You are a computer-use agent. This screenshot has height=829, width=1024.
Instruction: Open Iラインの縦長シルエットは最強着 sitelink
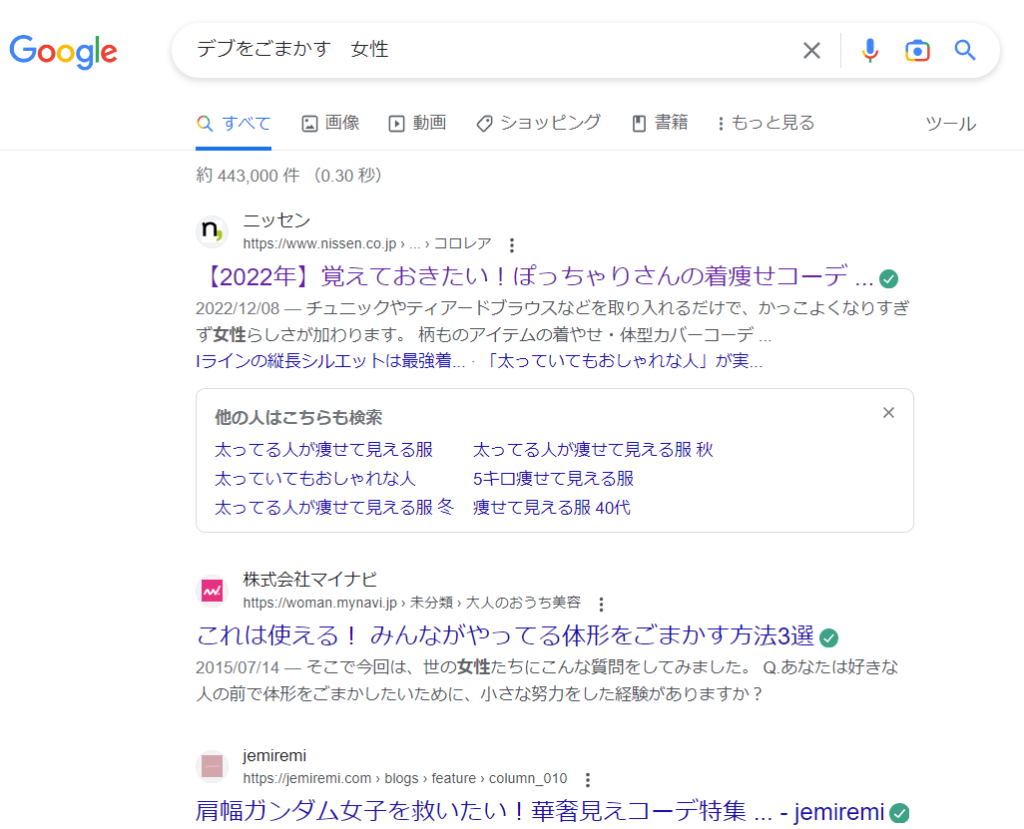tap(330, 361)
